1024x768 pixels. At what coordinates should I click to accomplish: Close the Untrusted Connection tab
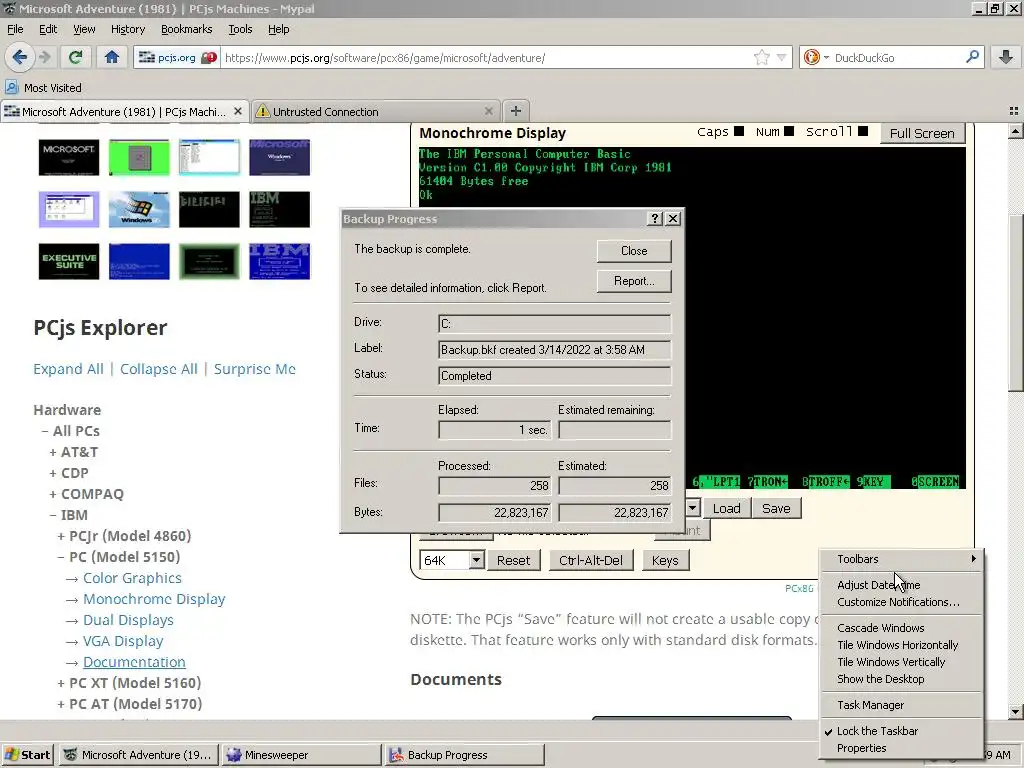[x=488, y=111]
